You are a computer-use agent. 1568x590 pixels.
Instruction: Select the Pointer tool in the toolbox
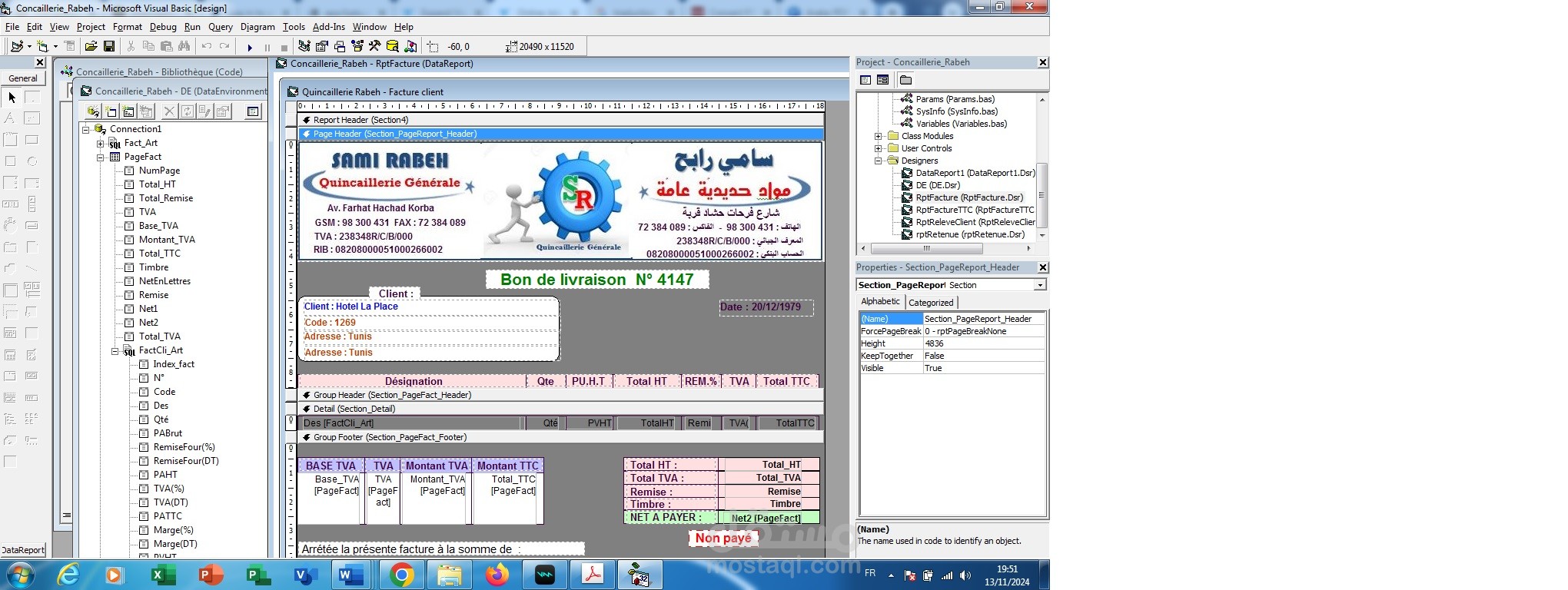[x=12, y=98]
